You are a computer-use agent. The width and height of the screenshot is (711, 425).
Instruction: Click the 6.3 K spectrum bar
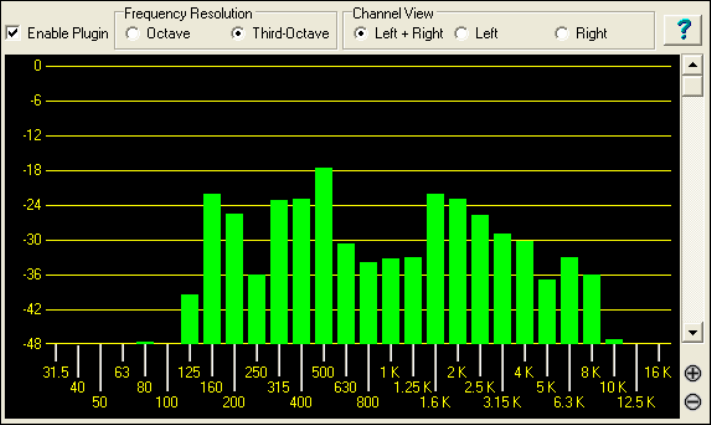click(x=570, y=300)
